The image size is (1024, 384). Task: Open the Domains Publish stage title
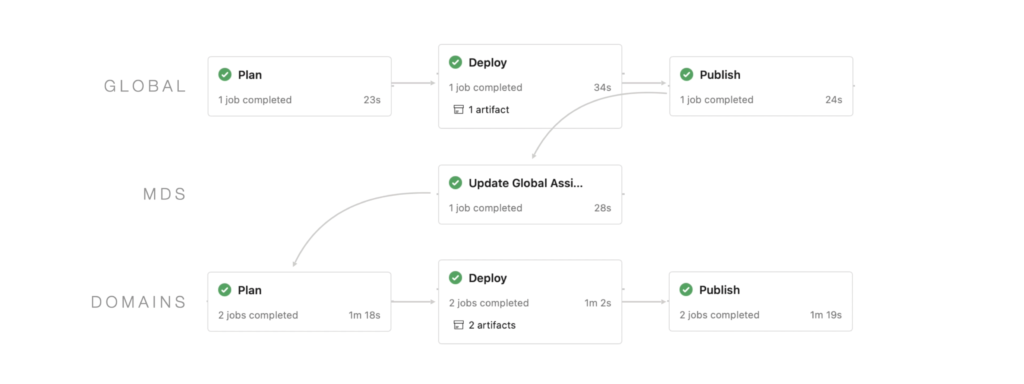[x=720, y=289]
